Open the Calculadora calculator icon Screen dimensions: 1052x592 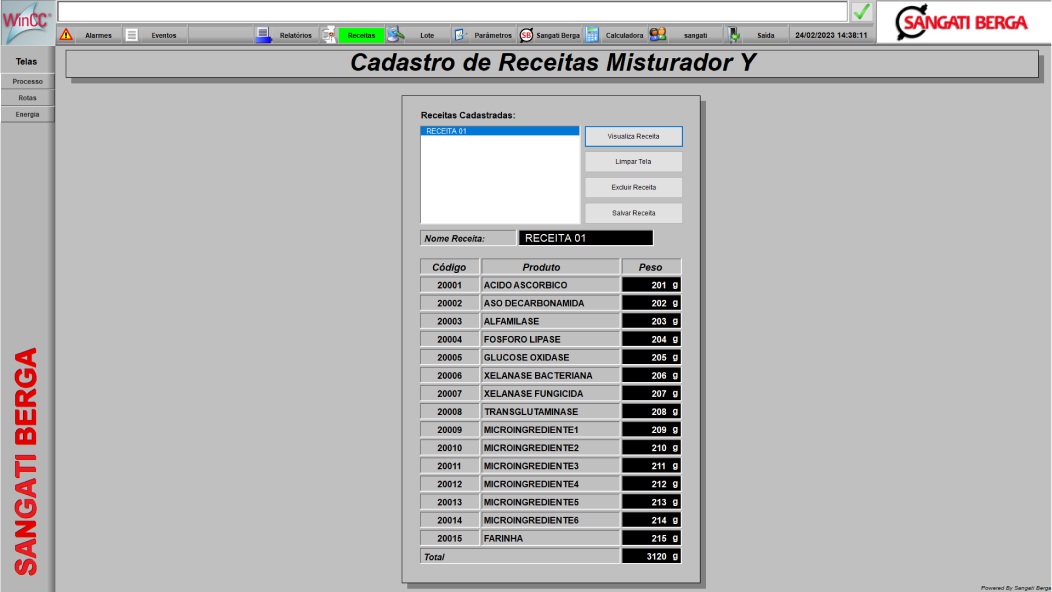[x=592, y=35]
